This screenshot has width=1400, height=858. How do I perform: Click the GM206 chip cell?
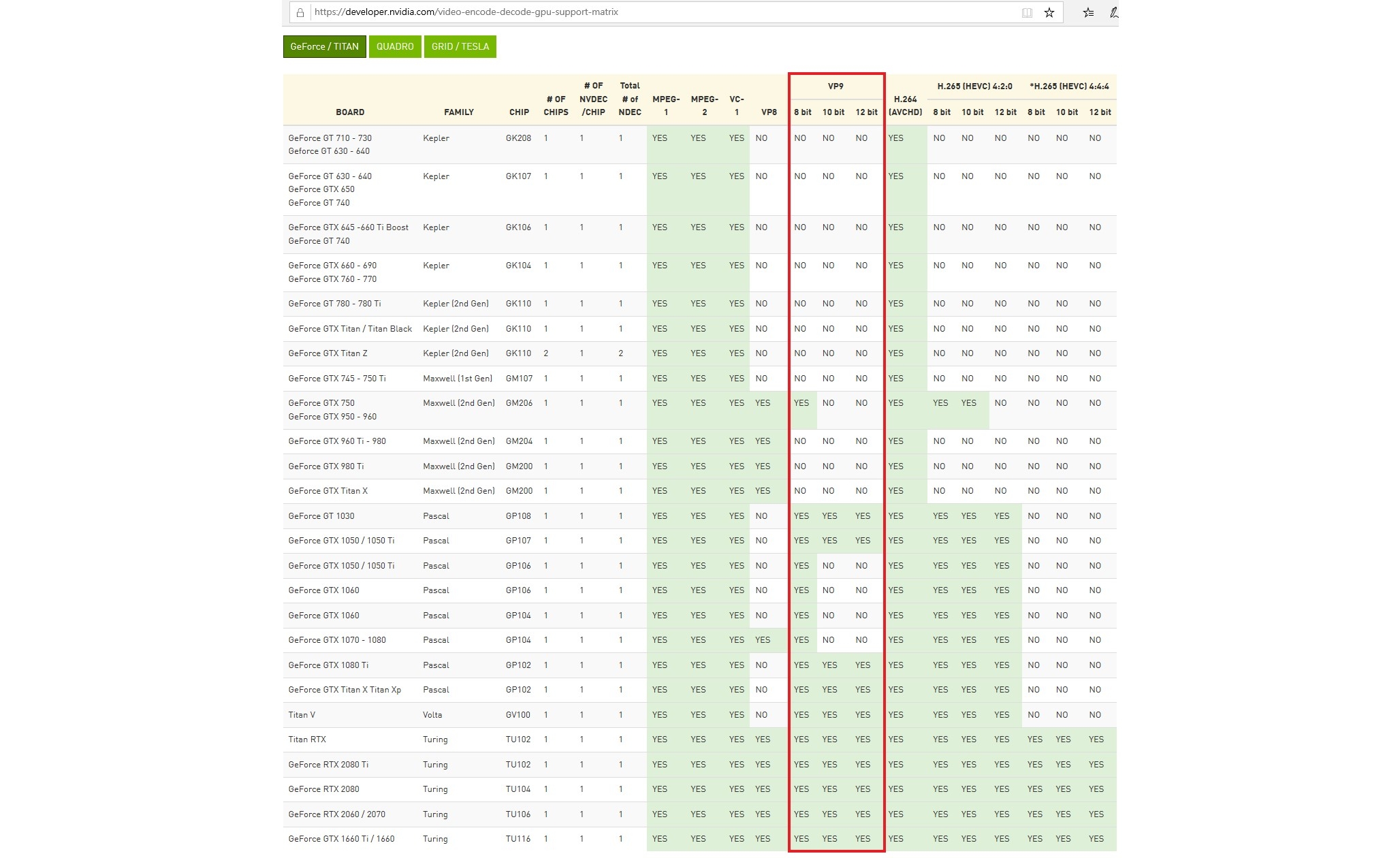click(519, 403)
